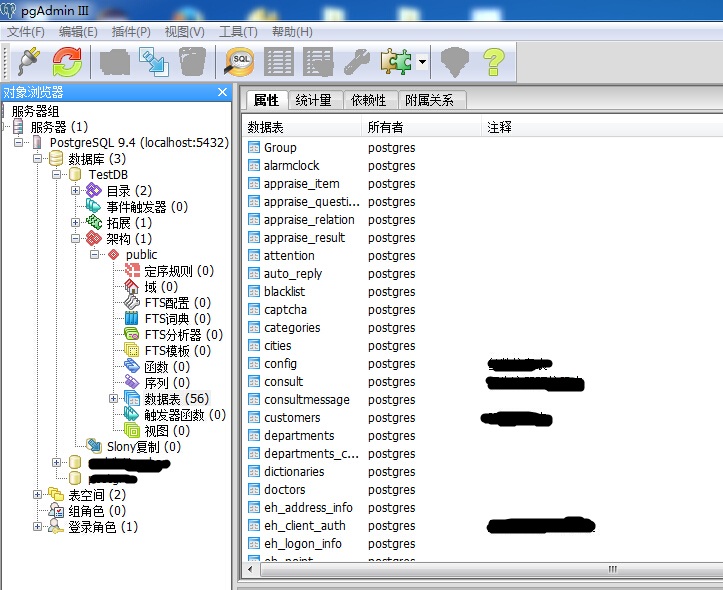The width and height of the screenshot is (723, 590).
Task: Open the 视图(V) menu
Action: [184, 32]
